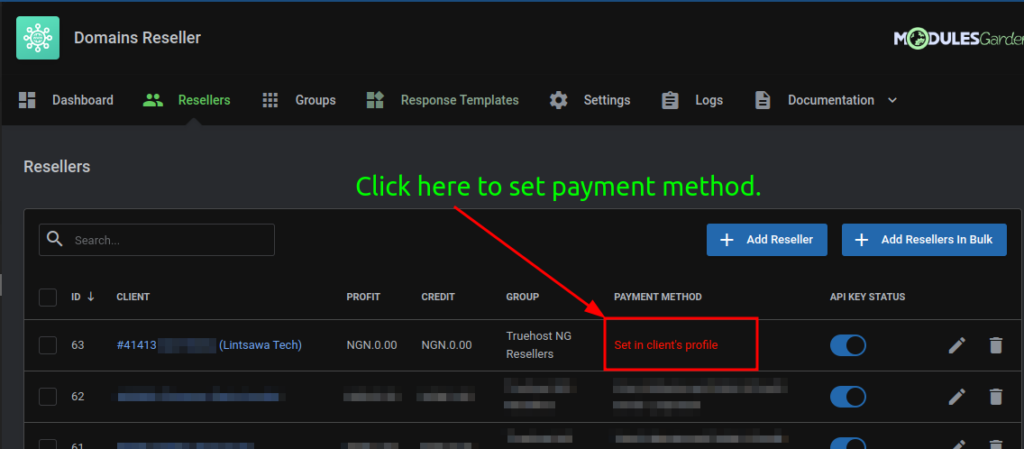Tick the select-all checkbox in the header
The width and height of the screenshot is (1024, 449).
(x=48, y=298)
